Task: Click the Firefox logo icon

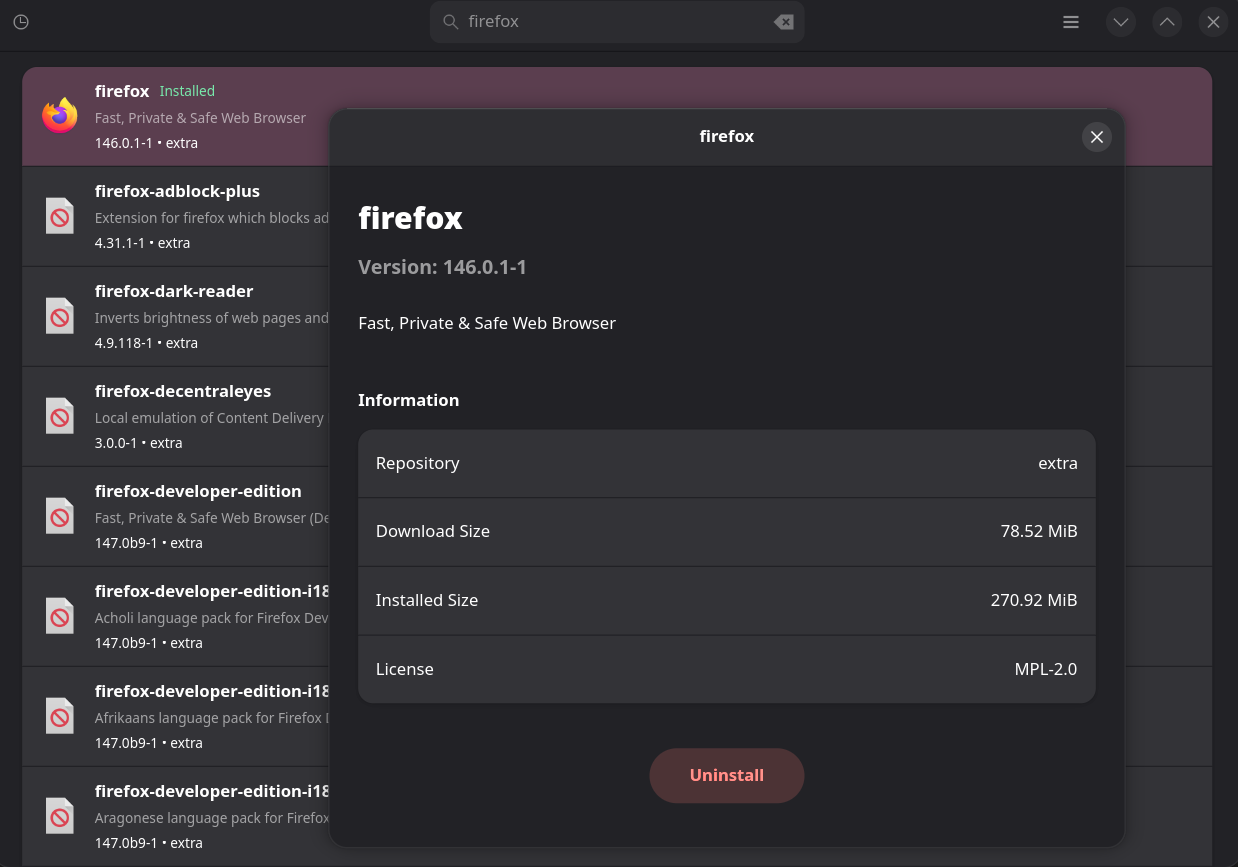Action: click(60, 116)
